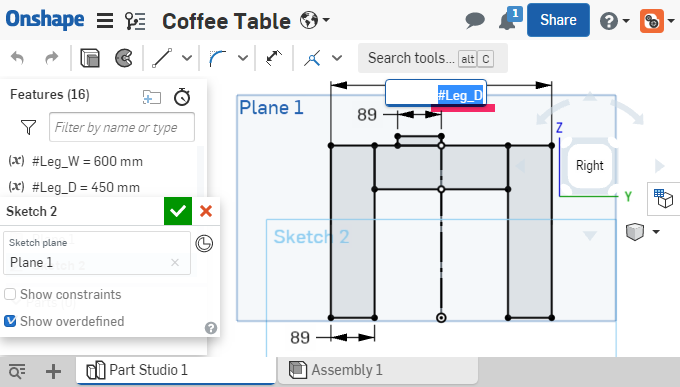Enable the Show constraints checkbox
The image size is (680, 387).
click(10, 294)
